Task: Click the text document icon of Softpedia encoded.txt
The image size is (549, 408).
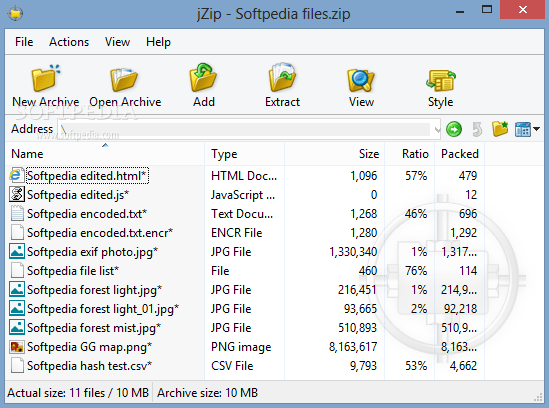Action: point(16,213)
